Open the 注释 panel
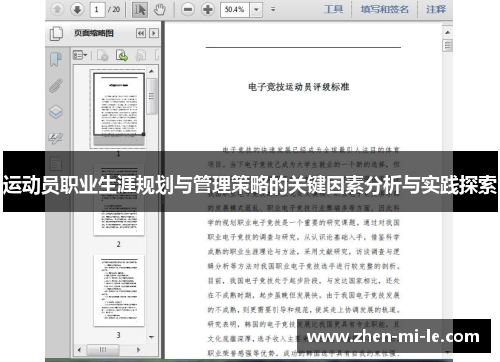The height and width of the screenshot is (362, 500). tap(436, 9)
